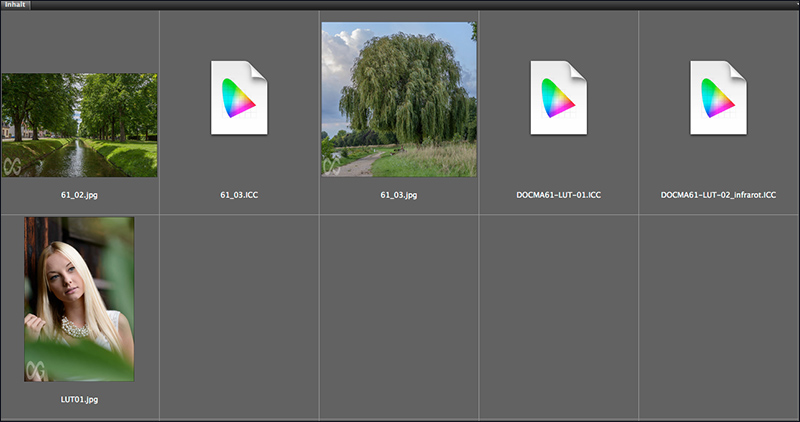Click the file name 61_03.jpg
This screenshot has width=800, height=422.
tap(399, 195)
